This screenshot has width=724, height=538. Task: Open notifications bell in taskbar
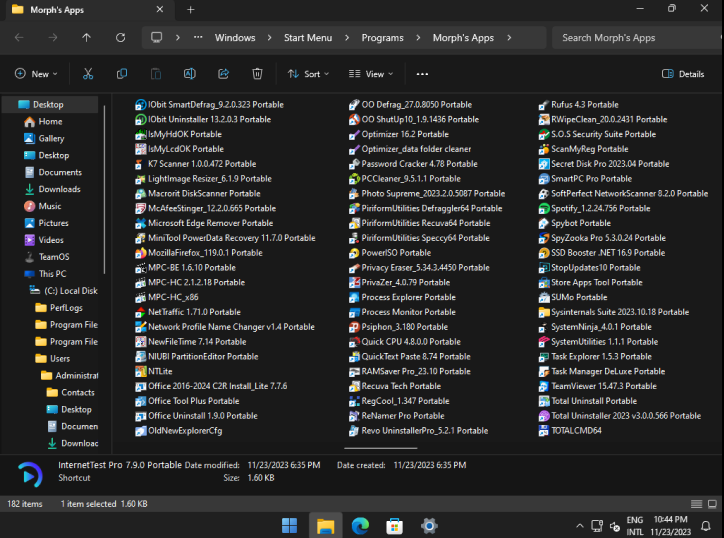[706, 526]
